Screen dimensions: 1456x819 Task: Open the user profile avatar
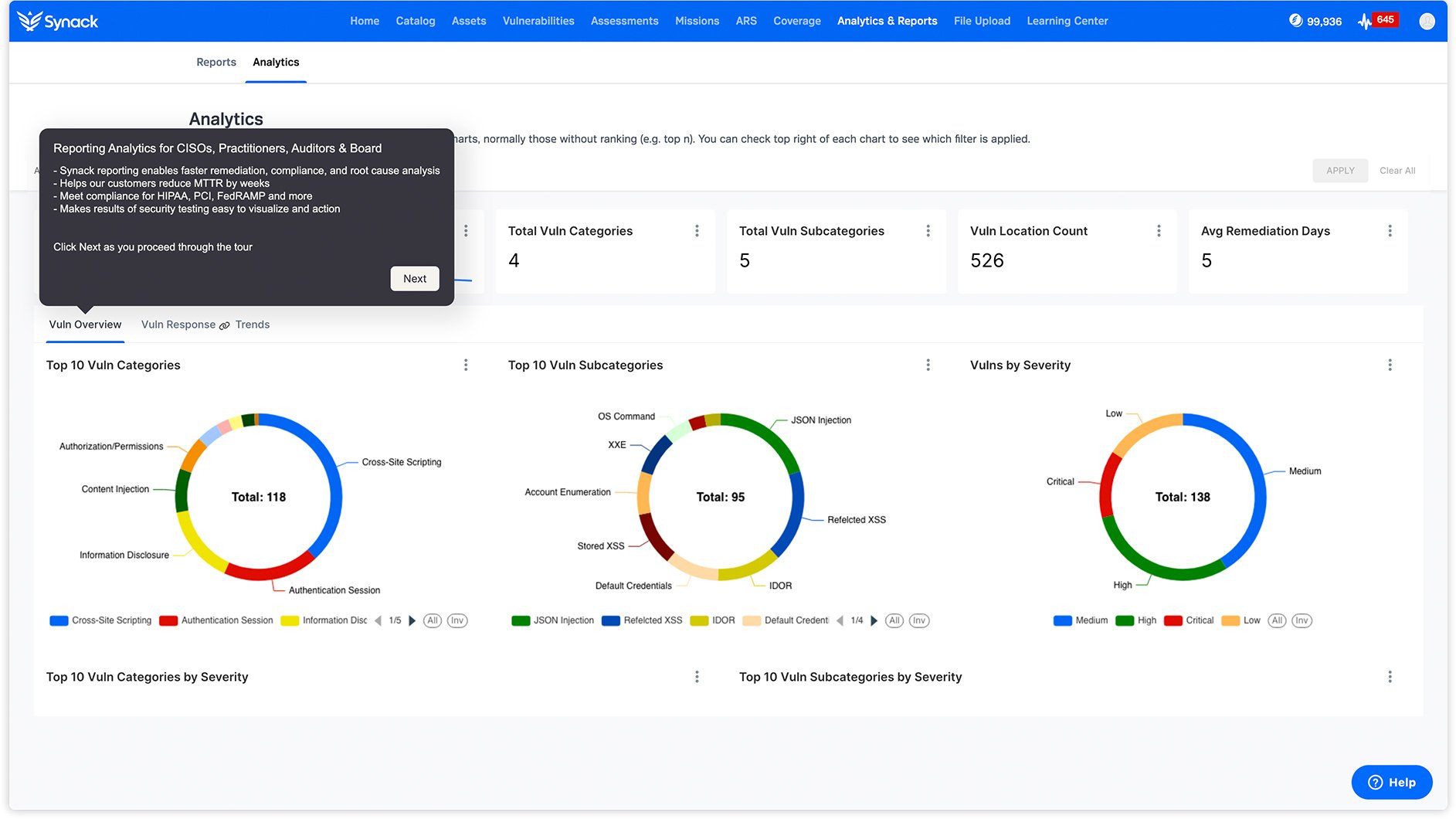[x=1427, y=22]
